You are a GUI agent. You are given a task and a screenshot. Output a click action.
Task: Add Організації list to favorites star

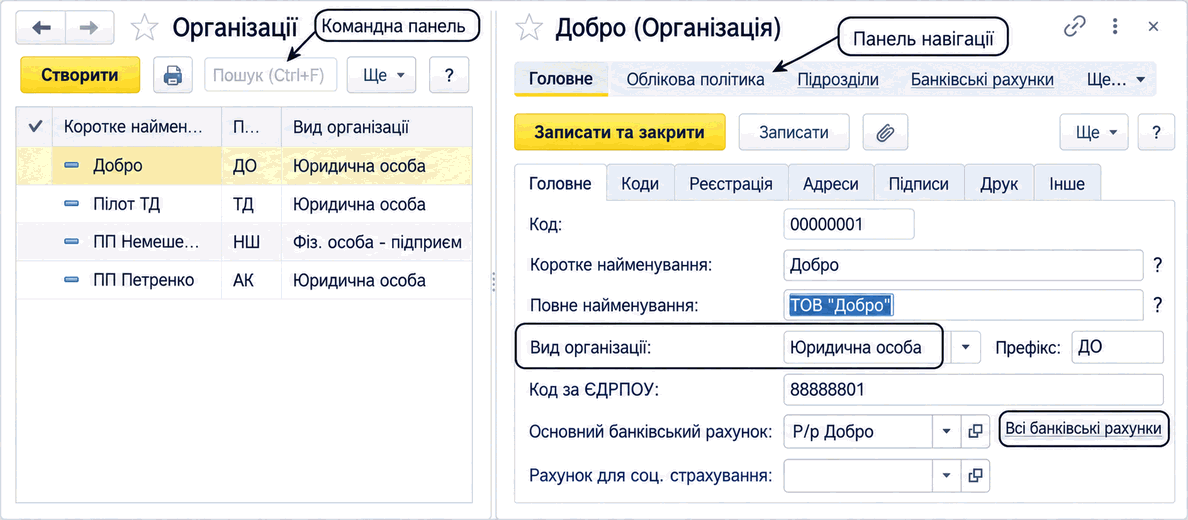coord(144,28)
